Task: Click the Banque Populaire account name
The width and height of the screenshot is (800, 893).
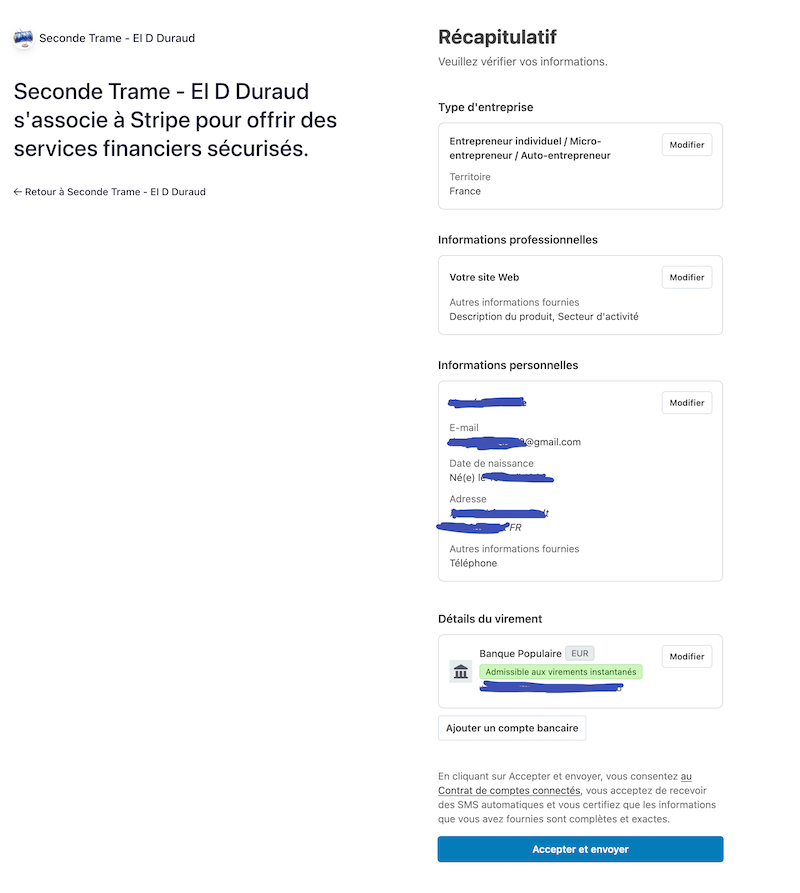Action: coord(520,653)
